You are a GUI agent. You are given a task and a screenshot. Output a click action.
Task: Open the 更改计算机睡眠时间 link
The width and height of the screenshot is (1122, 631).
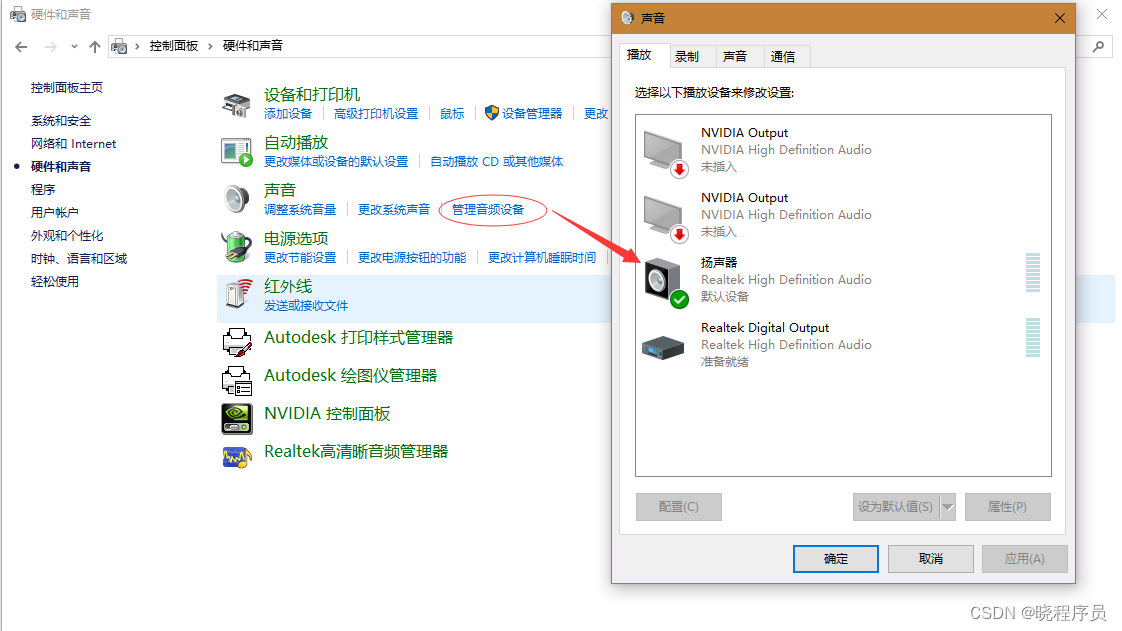(x=542, y=258)
